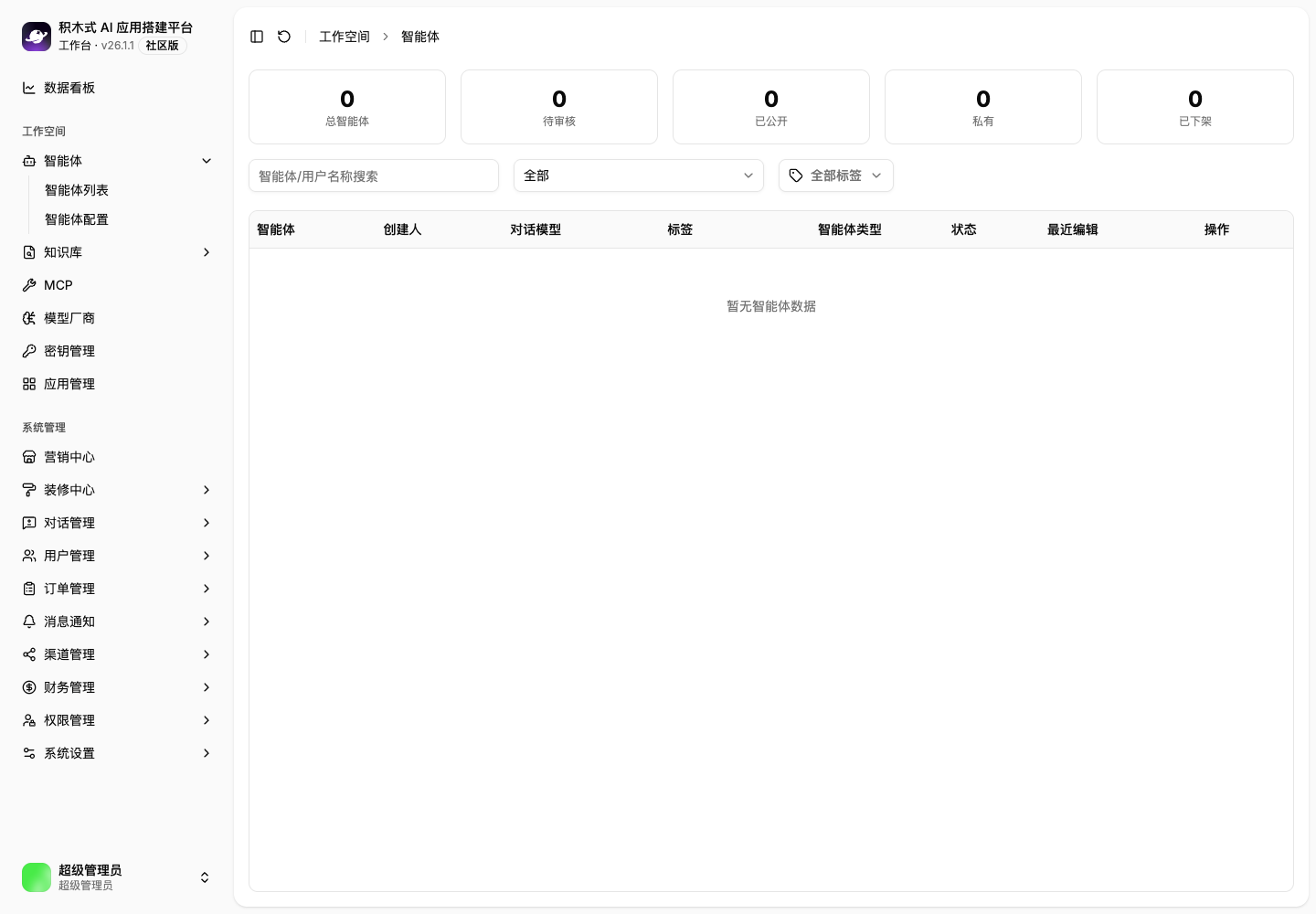
Task: Click the 营销中心 store icon
Action: [x=29, y=457]
